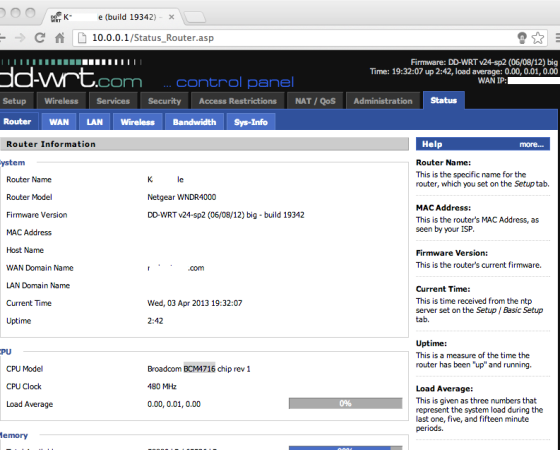Viewport: 560px width, 450px height.
Task: Click the Help panel header
Action: (x=483, y=144)
